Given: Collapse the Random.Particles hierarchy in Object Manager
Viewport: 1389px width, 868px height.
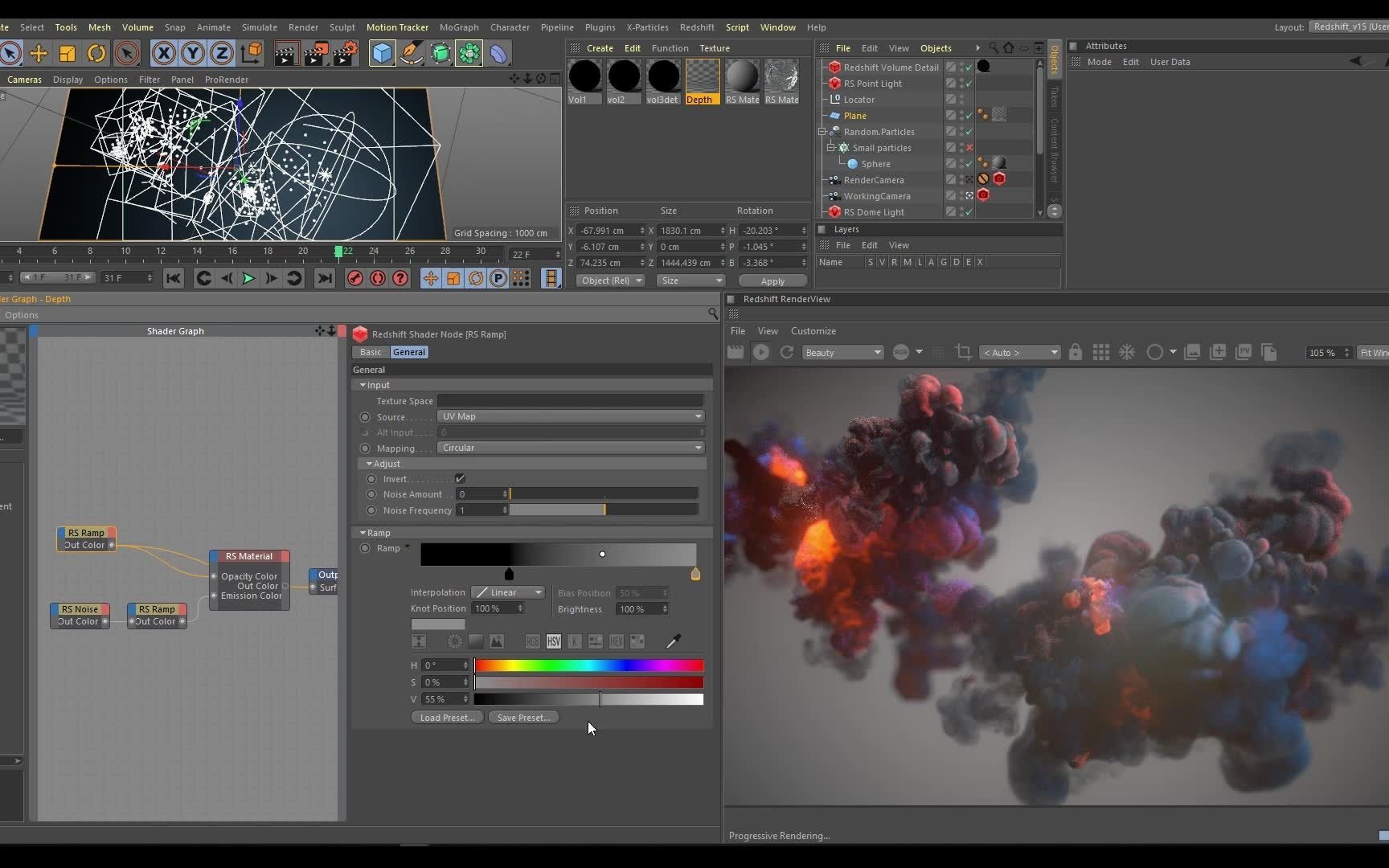Looking at the screenshot, I should [x=822, y=131].
